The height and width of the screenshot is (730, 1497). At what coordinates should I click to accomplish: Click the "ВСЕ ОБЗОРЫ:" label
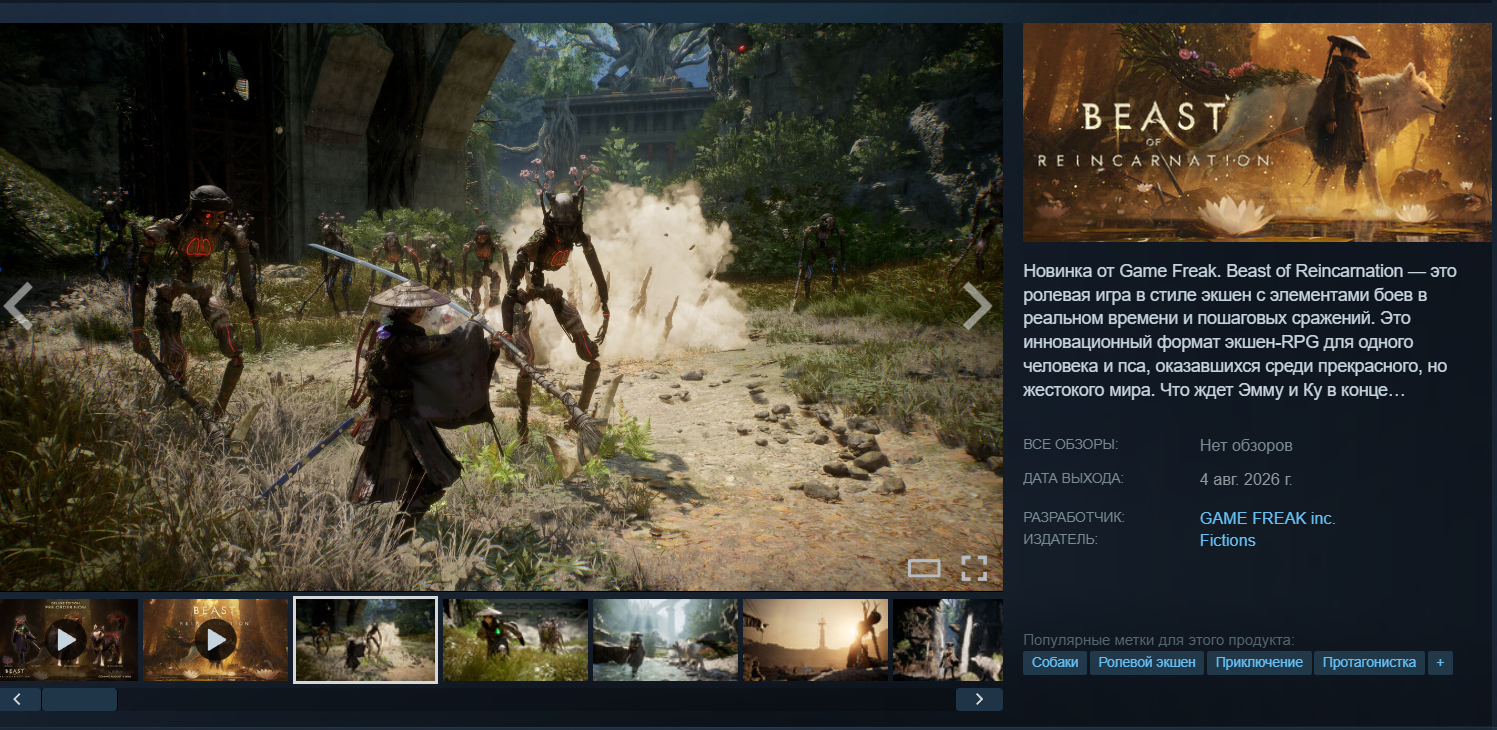pyautogui.click(x=1070, y=444)
